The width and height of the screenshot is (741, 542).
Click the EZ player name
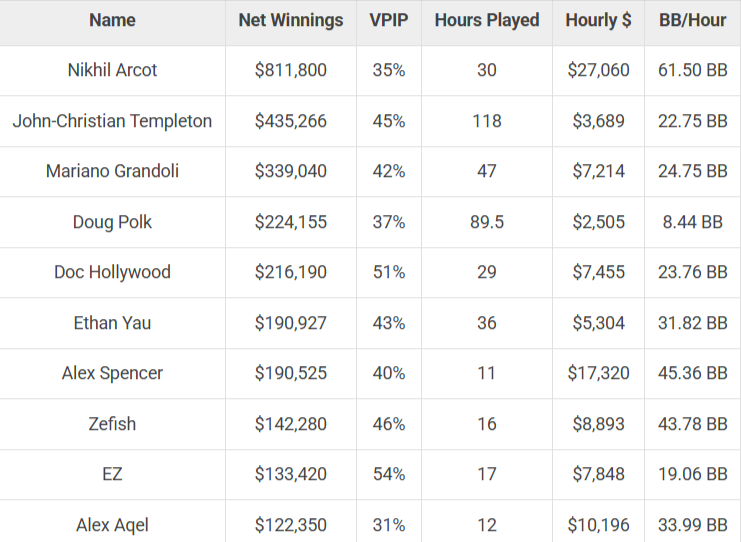point(112,474)
